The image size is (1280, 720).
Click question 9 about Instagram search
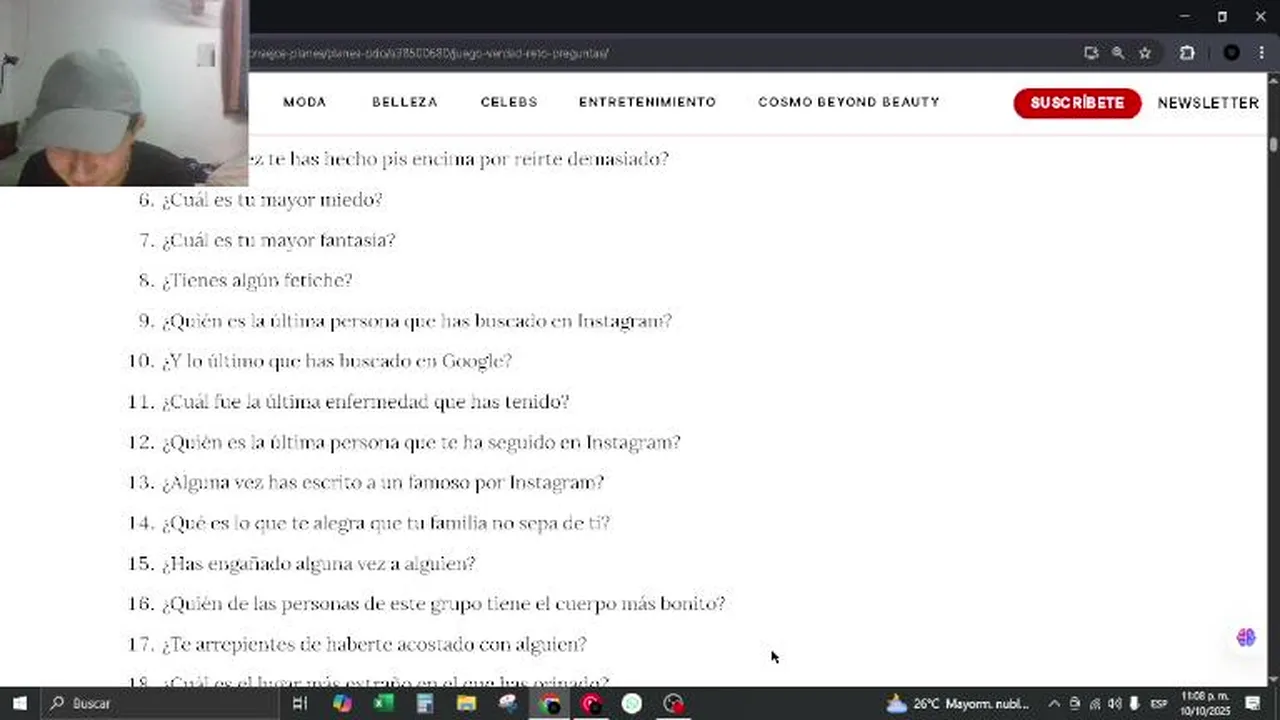pos(417,321)
